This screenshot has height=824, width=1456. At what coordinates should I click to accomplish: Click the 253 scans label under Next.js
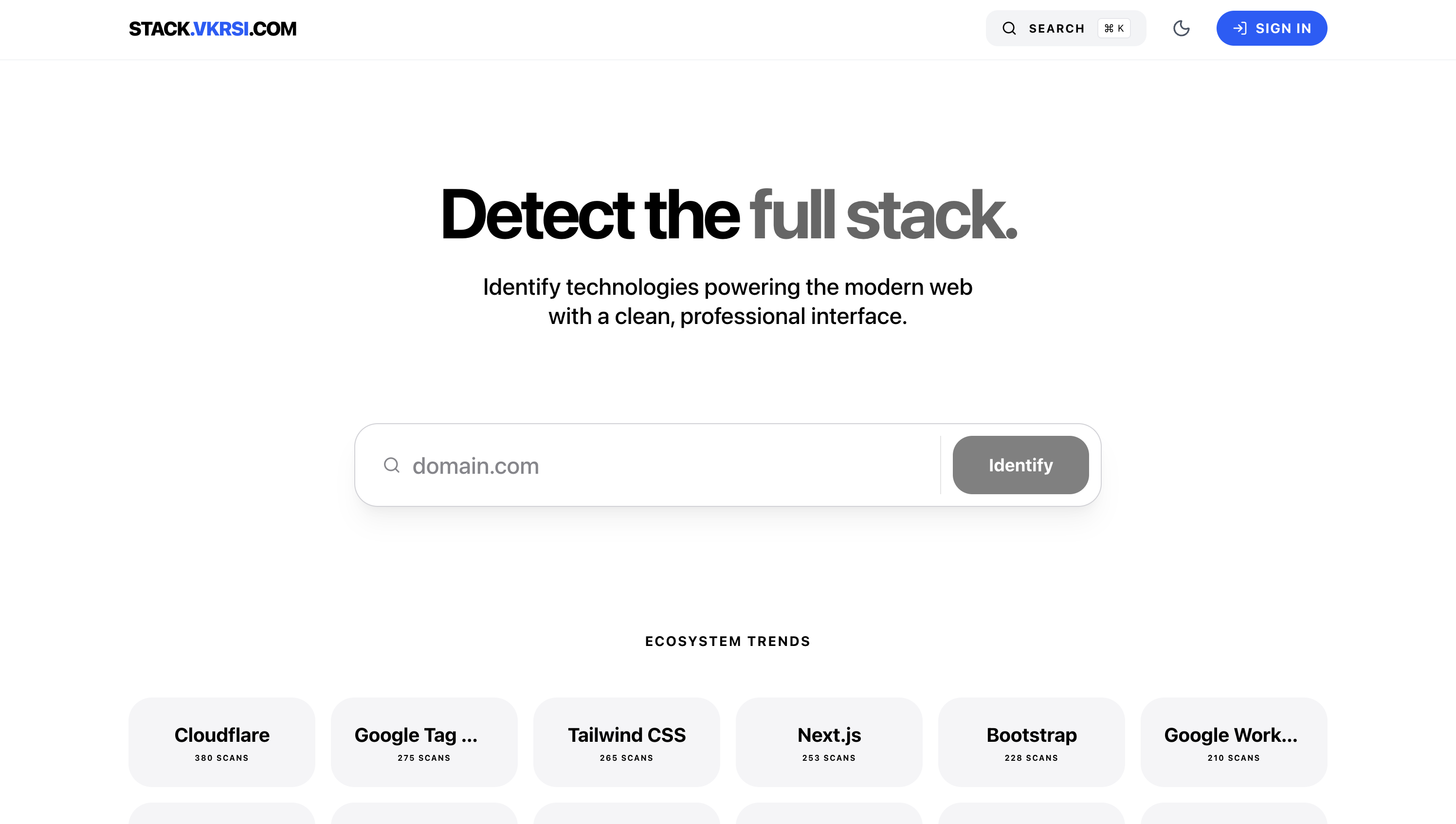click(829, 758)
